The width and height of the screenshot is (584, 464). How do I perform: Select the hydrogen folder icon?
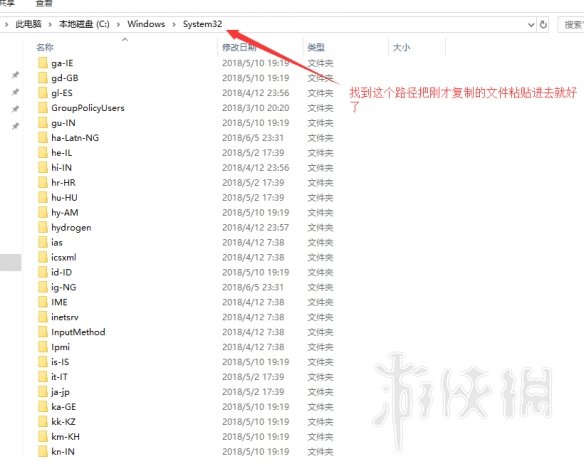pos(43,228)
